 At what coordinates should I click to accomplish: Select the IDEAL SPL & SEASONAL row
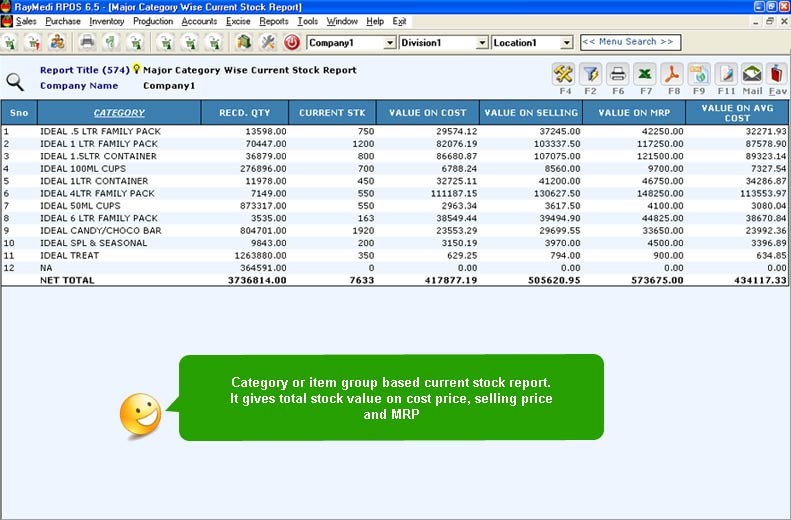(x=394, y=243)
